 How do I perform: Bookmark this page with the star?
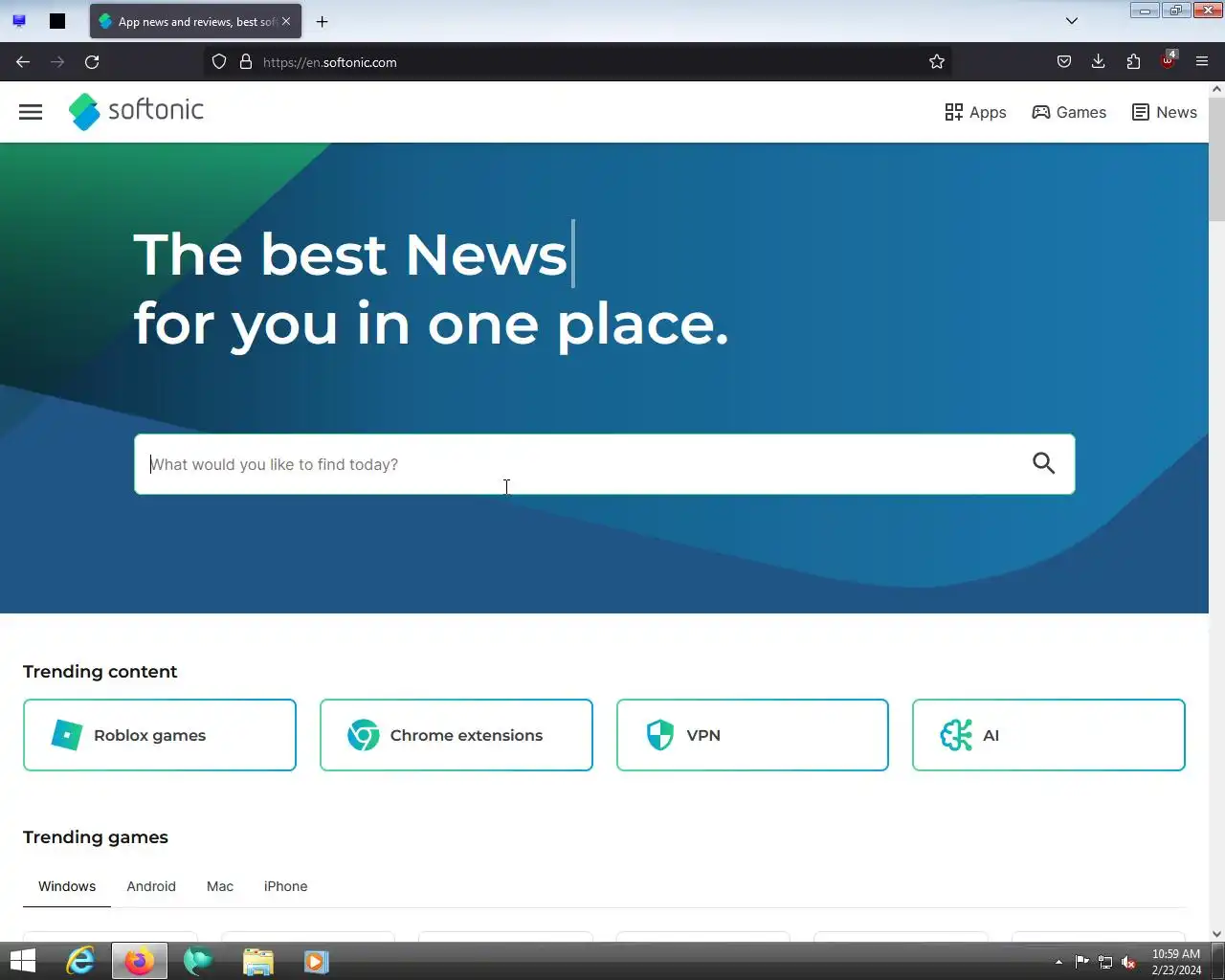pos(937,62)
